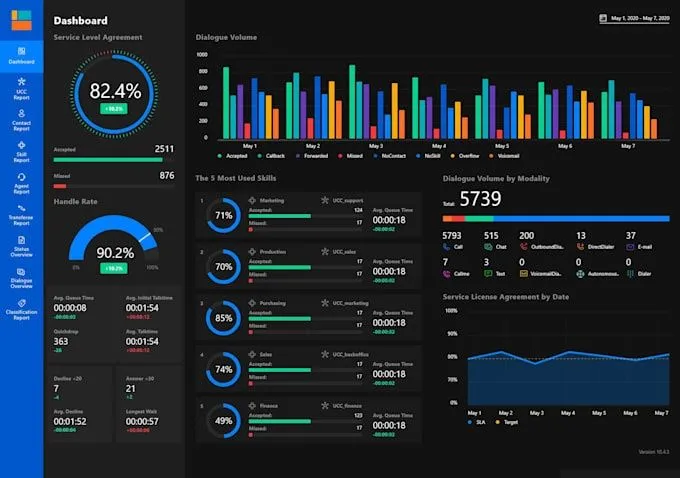Click the calendar icon beside date range
The height and width of the screenshot is (478, 680).
[603, 18]
